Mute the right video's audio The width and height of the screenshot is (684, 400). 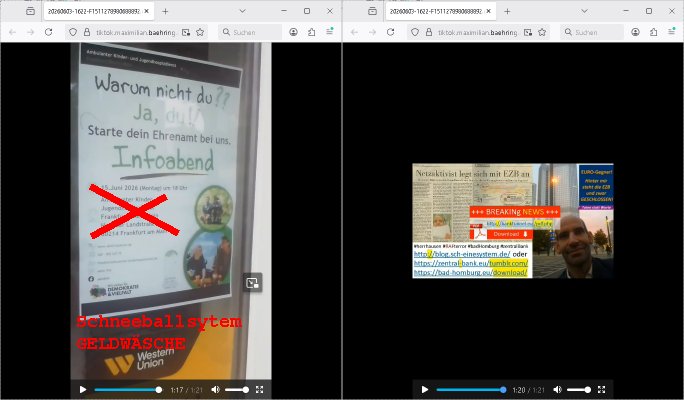coord(557,390)
